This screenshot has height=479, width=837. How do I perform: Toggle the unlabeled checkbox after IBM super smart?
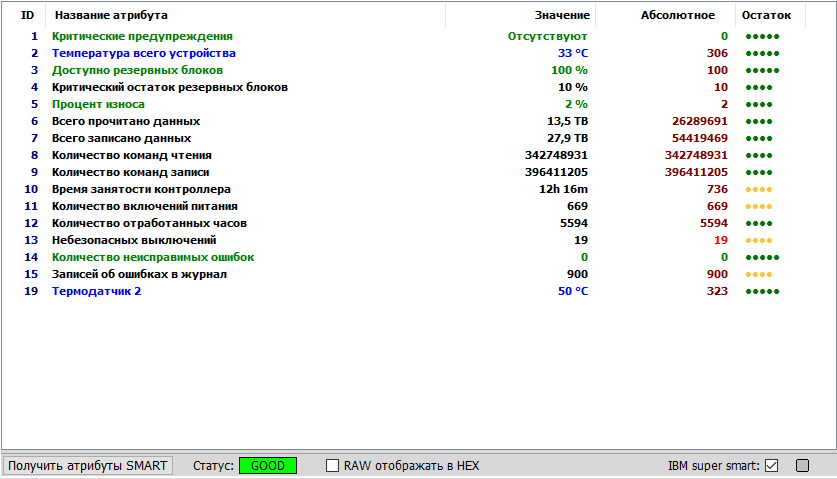pos(802,466)
